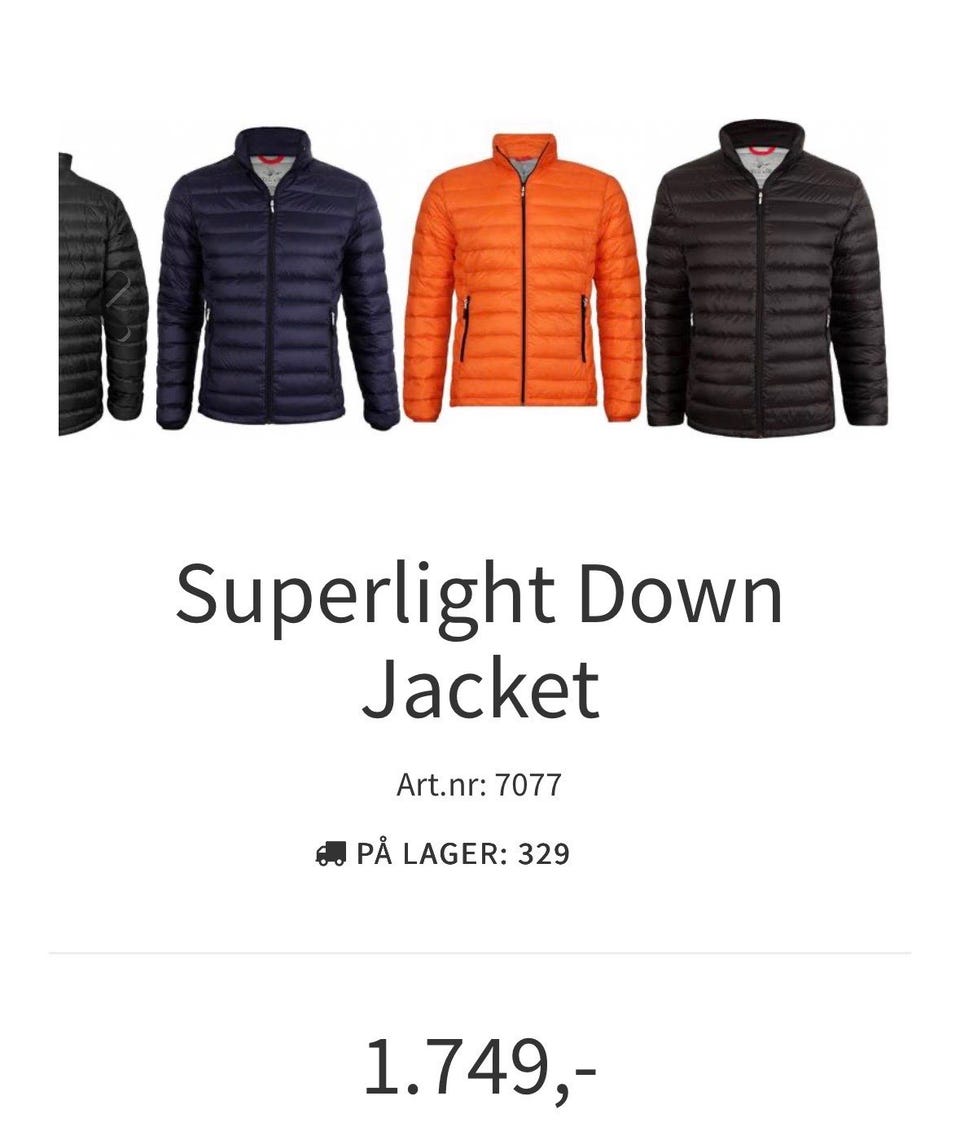This screenshot has height=1140, width=960.
Task: Click the delivery truck icon
Action: coord(331,853)
